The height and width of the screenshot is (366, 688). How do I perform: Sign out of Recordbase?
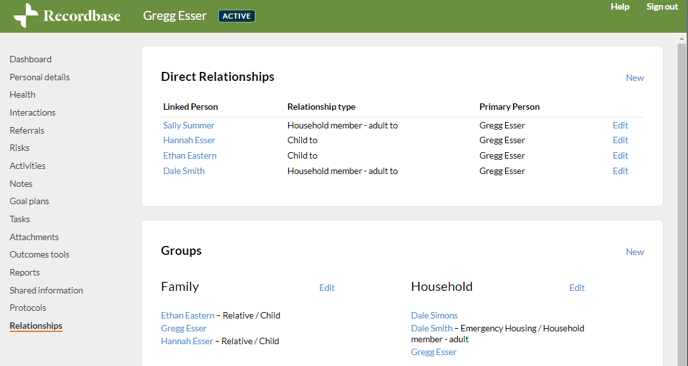[x=662, y=7]
